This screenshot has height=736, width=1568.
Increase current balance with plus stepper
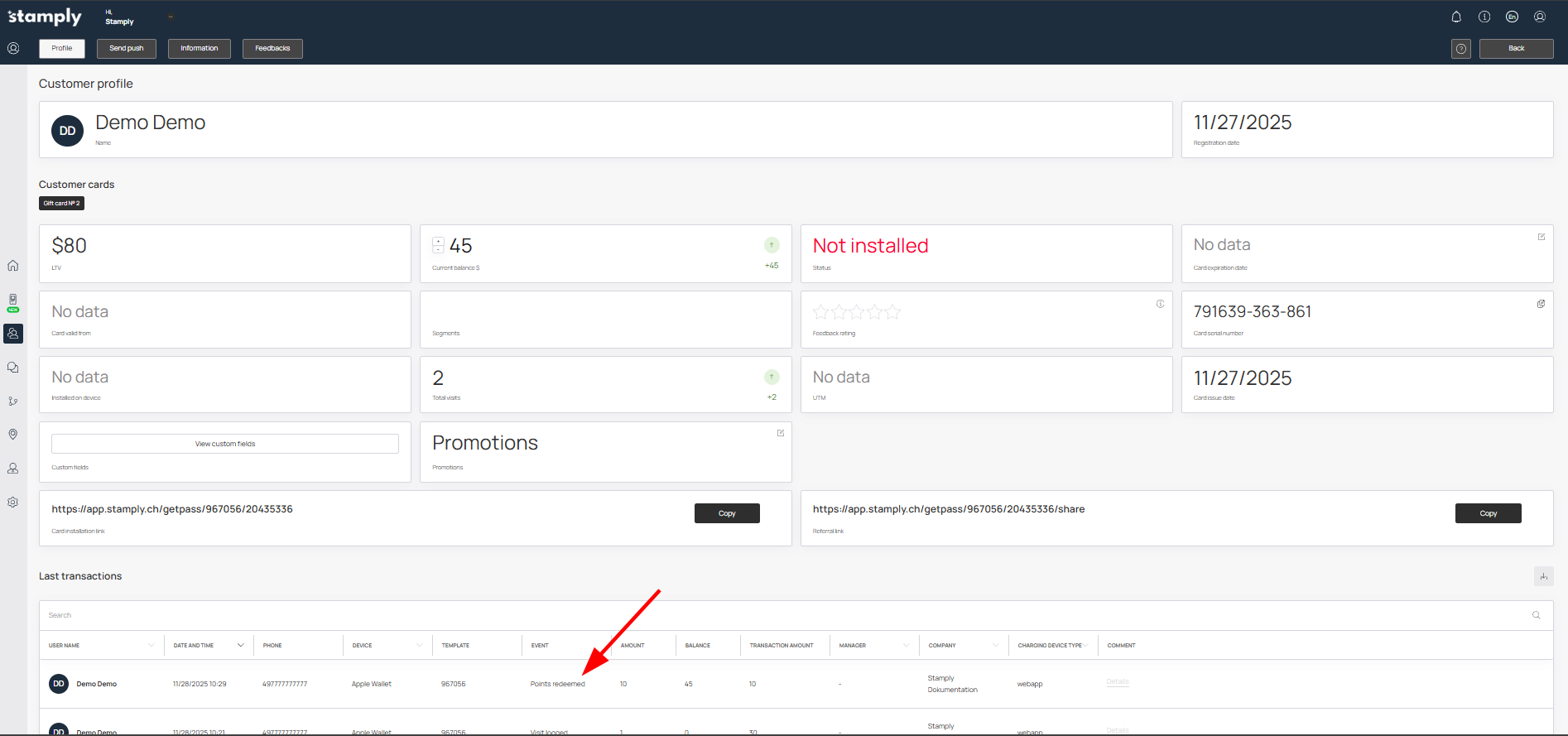click(438, 241)
